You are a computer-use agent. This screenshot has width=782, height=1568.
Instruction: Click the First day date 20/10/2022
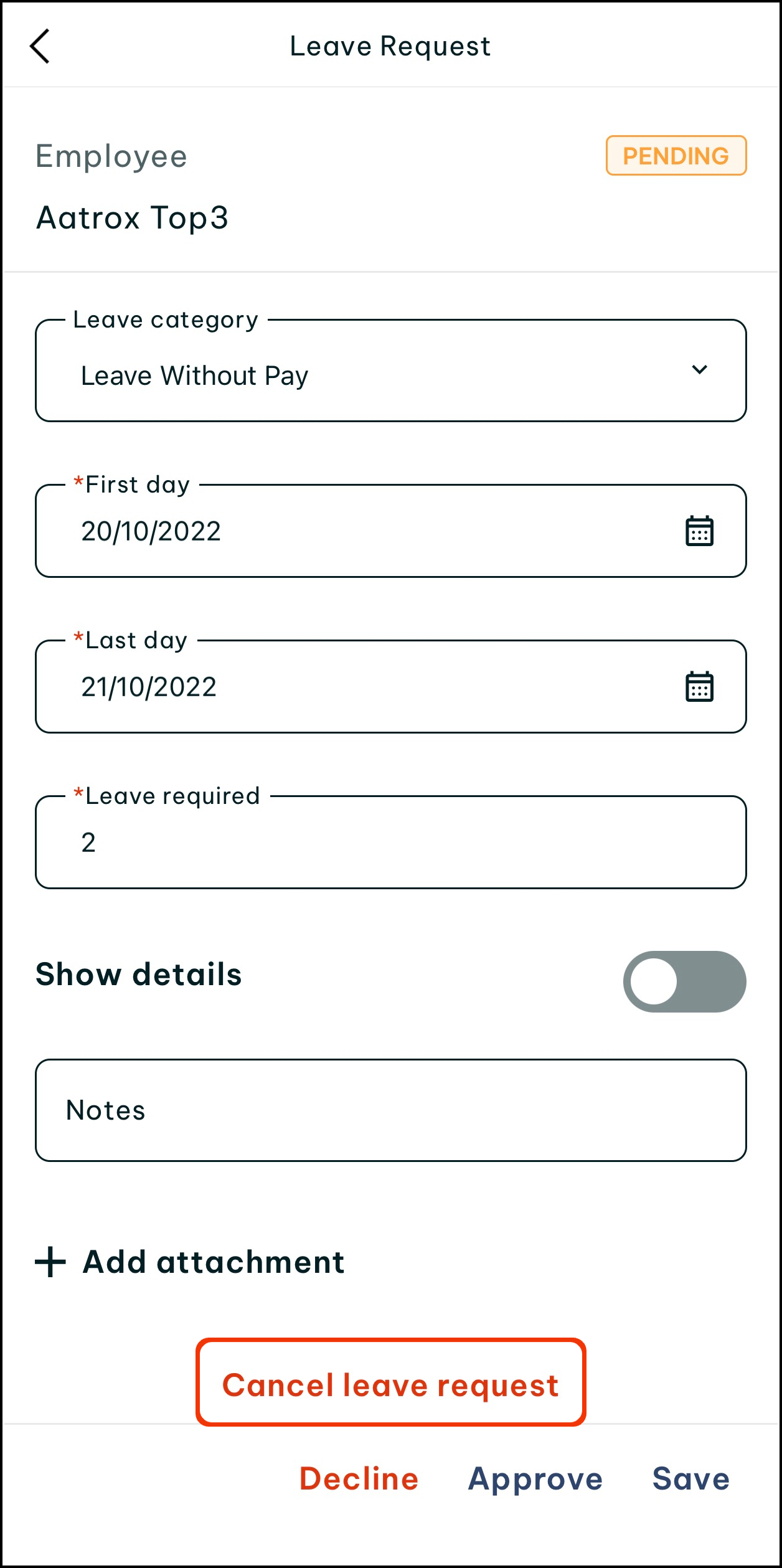151,531
